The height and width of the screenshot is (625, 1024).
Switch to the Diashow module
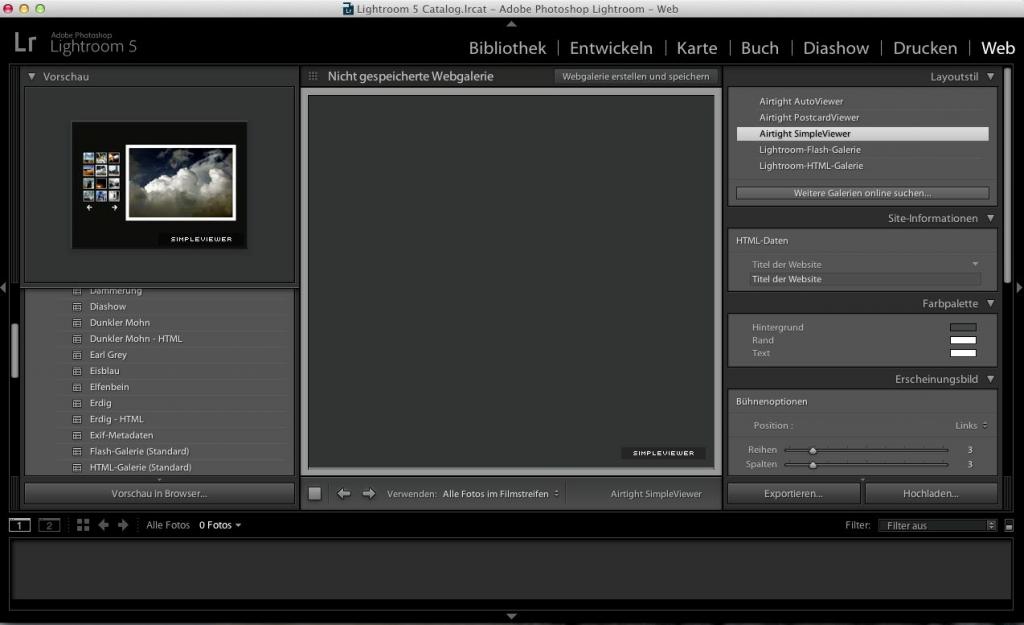click(836, 48)
